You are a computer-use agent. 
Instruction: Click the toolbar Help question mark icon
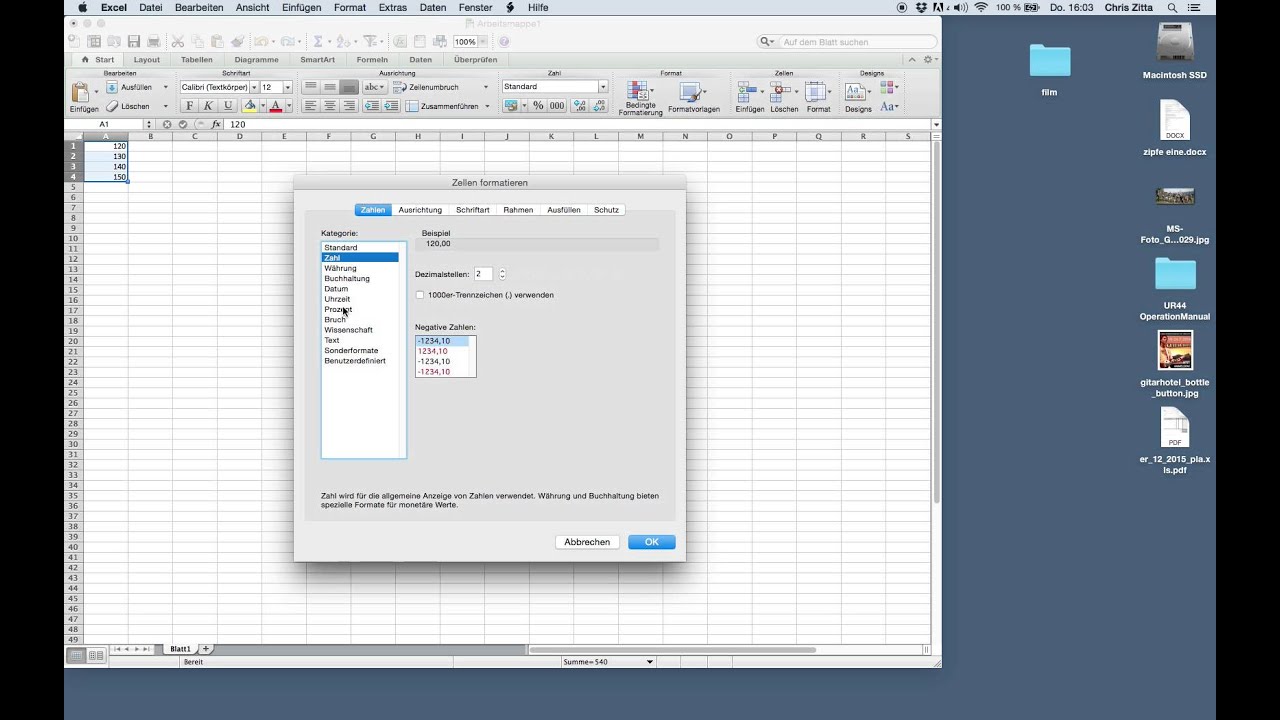point(504,41)
